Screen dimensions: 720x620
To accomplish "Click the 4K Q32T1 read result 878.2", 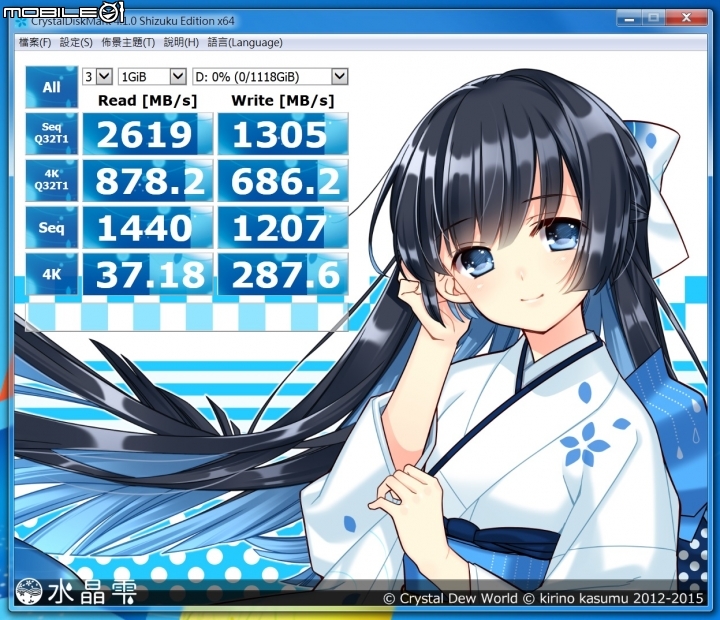I will point(147,180).
